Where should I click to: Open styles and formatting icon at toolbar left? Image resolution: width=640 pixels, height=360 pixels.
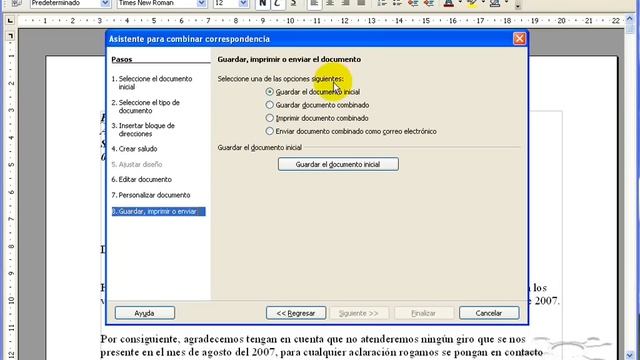16,3
